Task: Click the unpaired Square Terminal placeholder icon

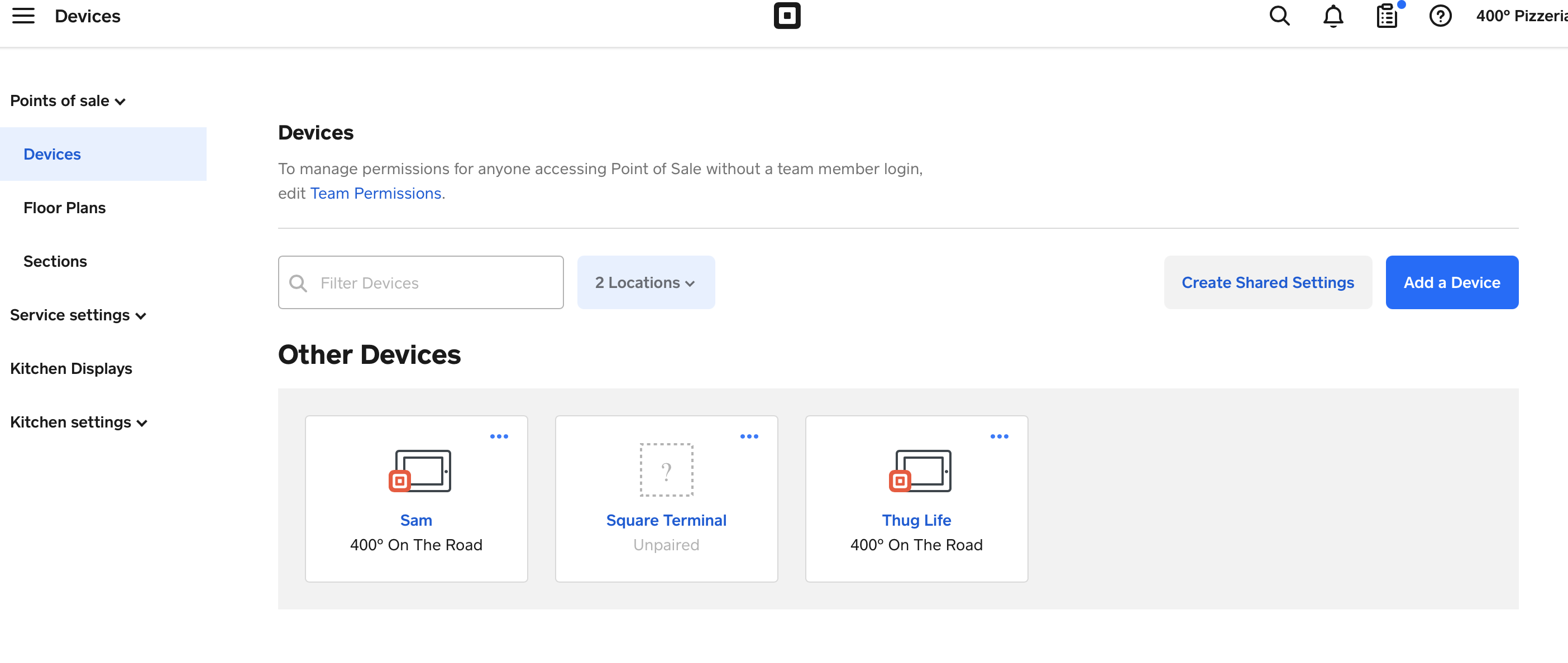Action: coord(666,470)
